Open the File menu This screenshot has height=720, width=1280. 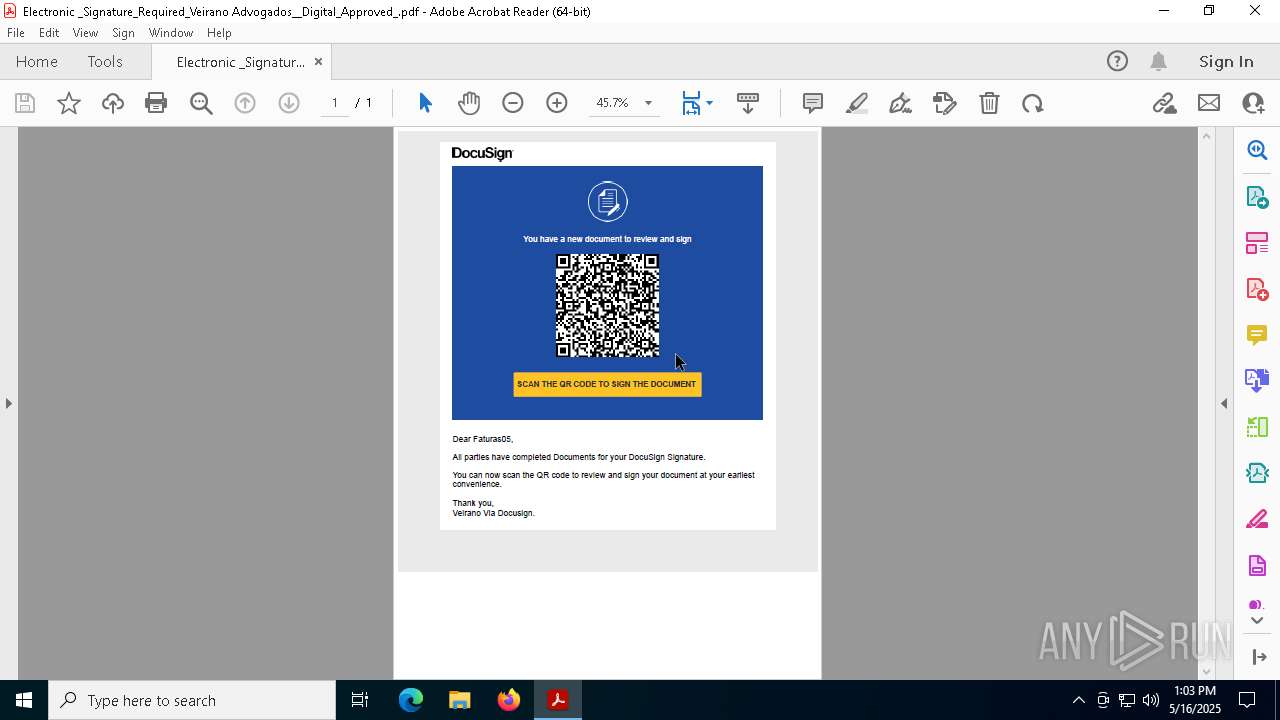coord(16,32)
